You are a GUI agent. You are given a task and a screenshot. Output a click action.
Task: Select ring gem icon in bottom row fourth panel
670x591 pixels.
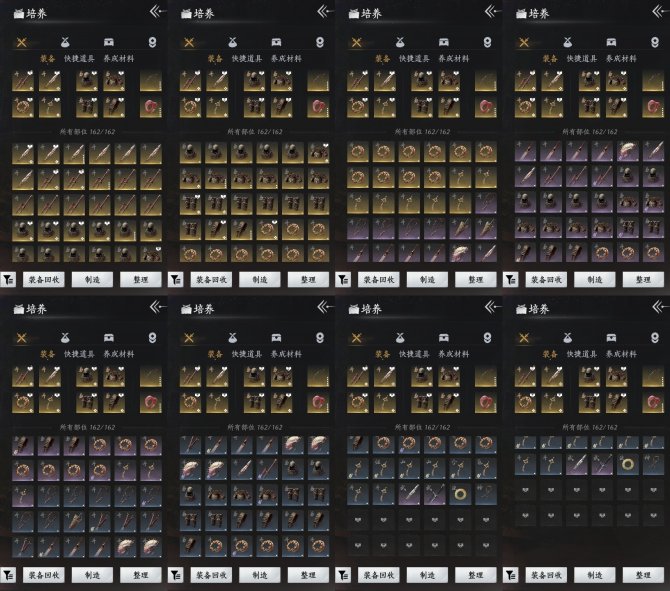tap(655, 338)
